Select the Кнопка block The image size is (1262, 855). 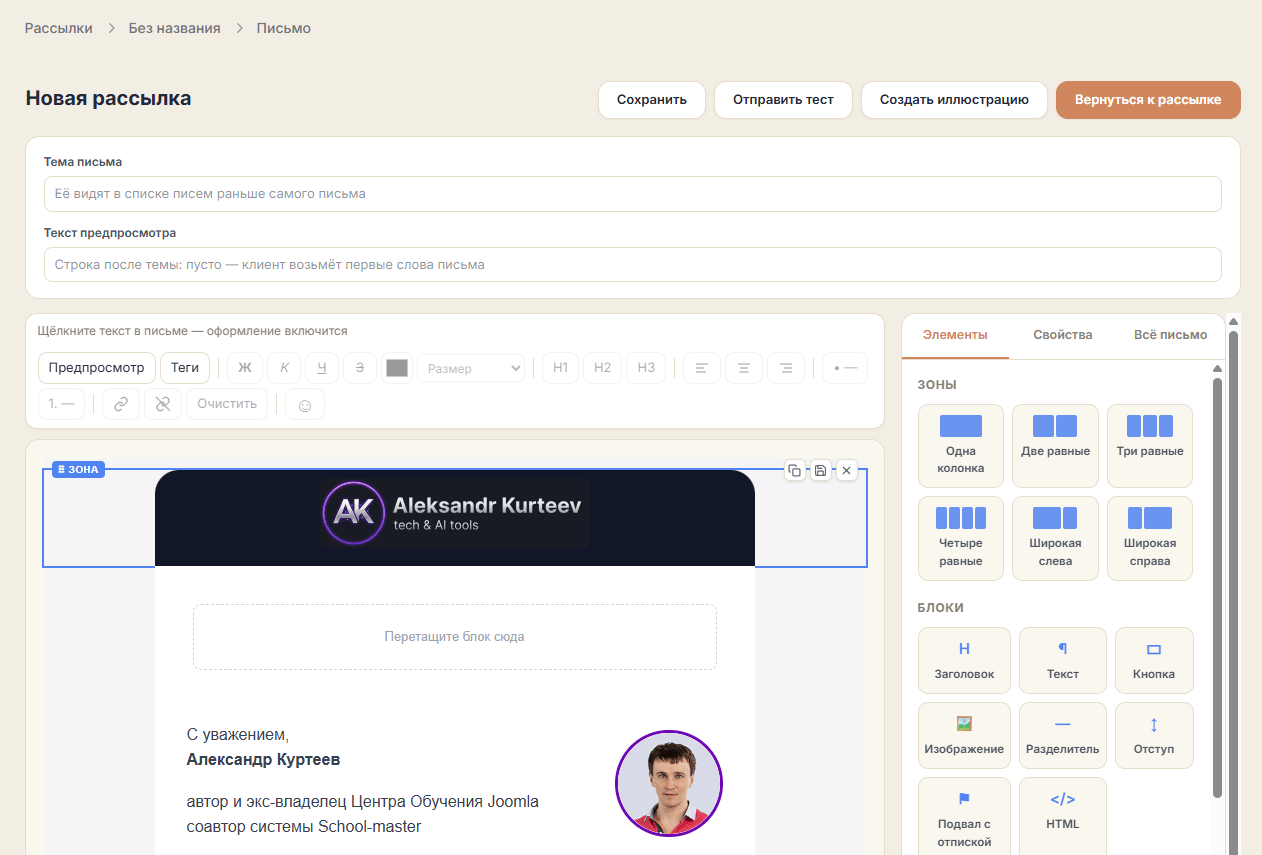coord(1154,660)
